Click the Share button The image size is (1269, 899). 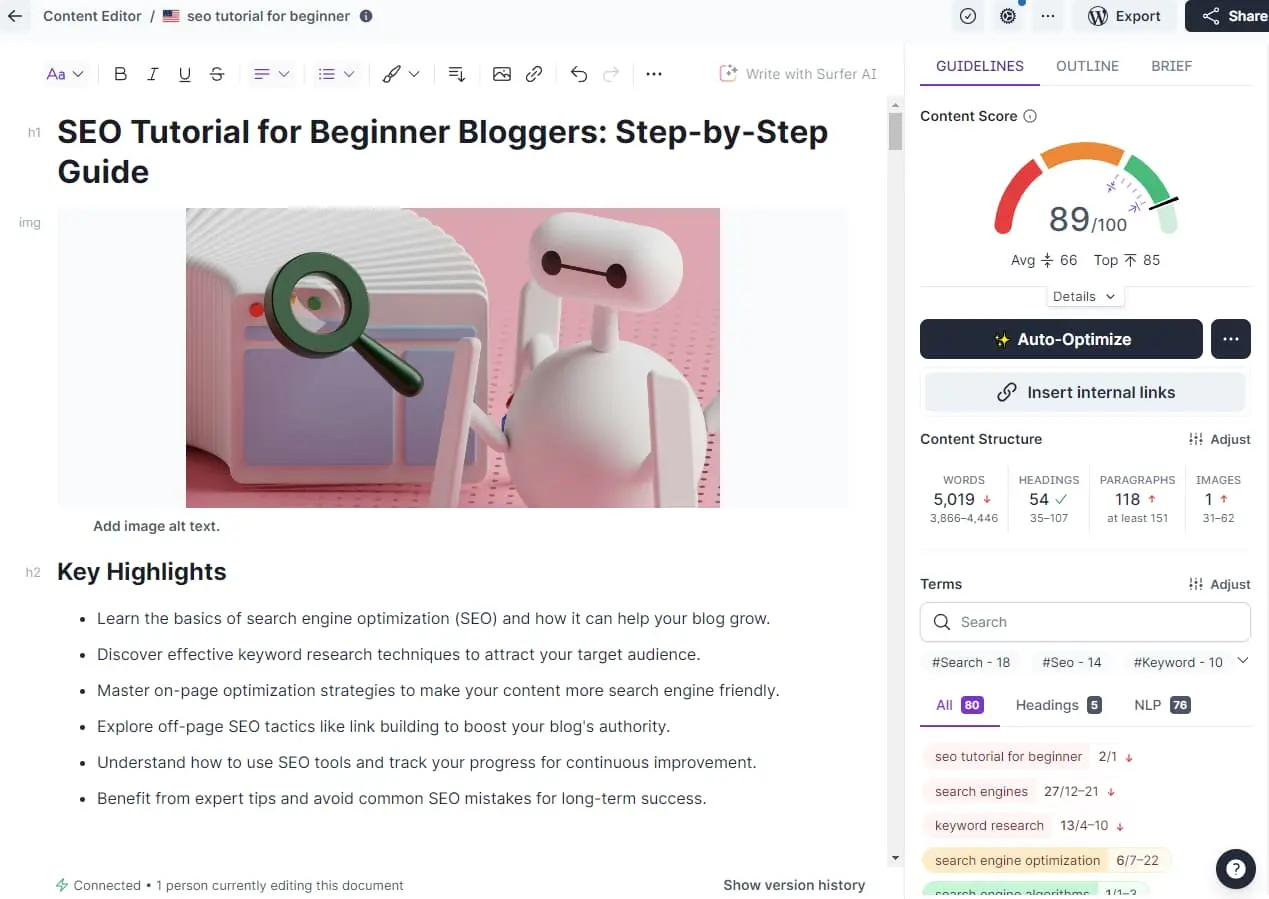click(1232, 16)
